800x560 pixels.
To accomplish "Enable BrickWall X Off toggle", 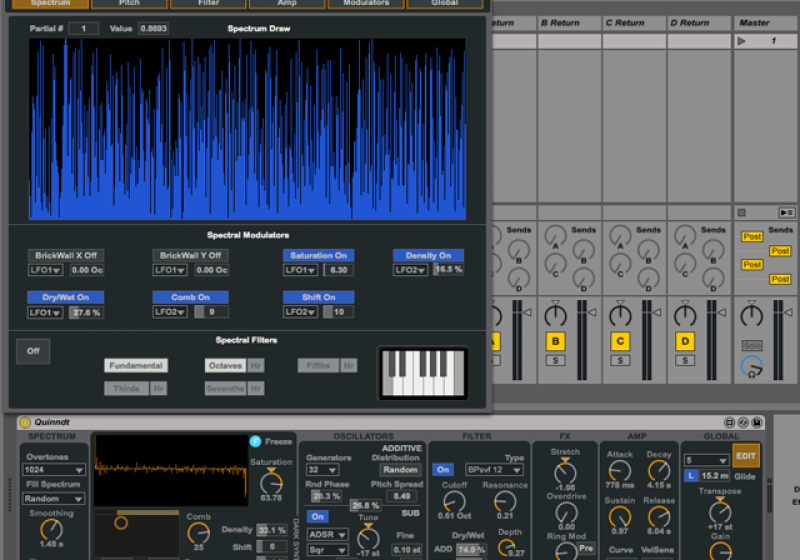I will 65,255.
